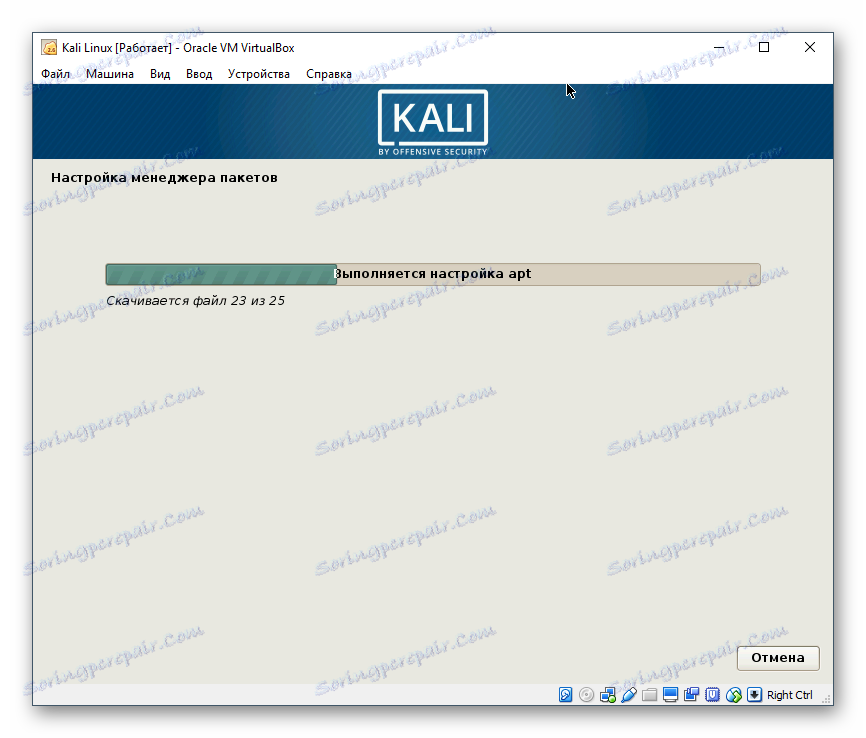This screenshot has height=738, width=866.
Task: Open the Справка menu
Action: tap(329, 74)
